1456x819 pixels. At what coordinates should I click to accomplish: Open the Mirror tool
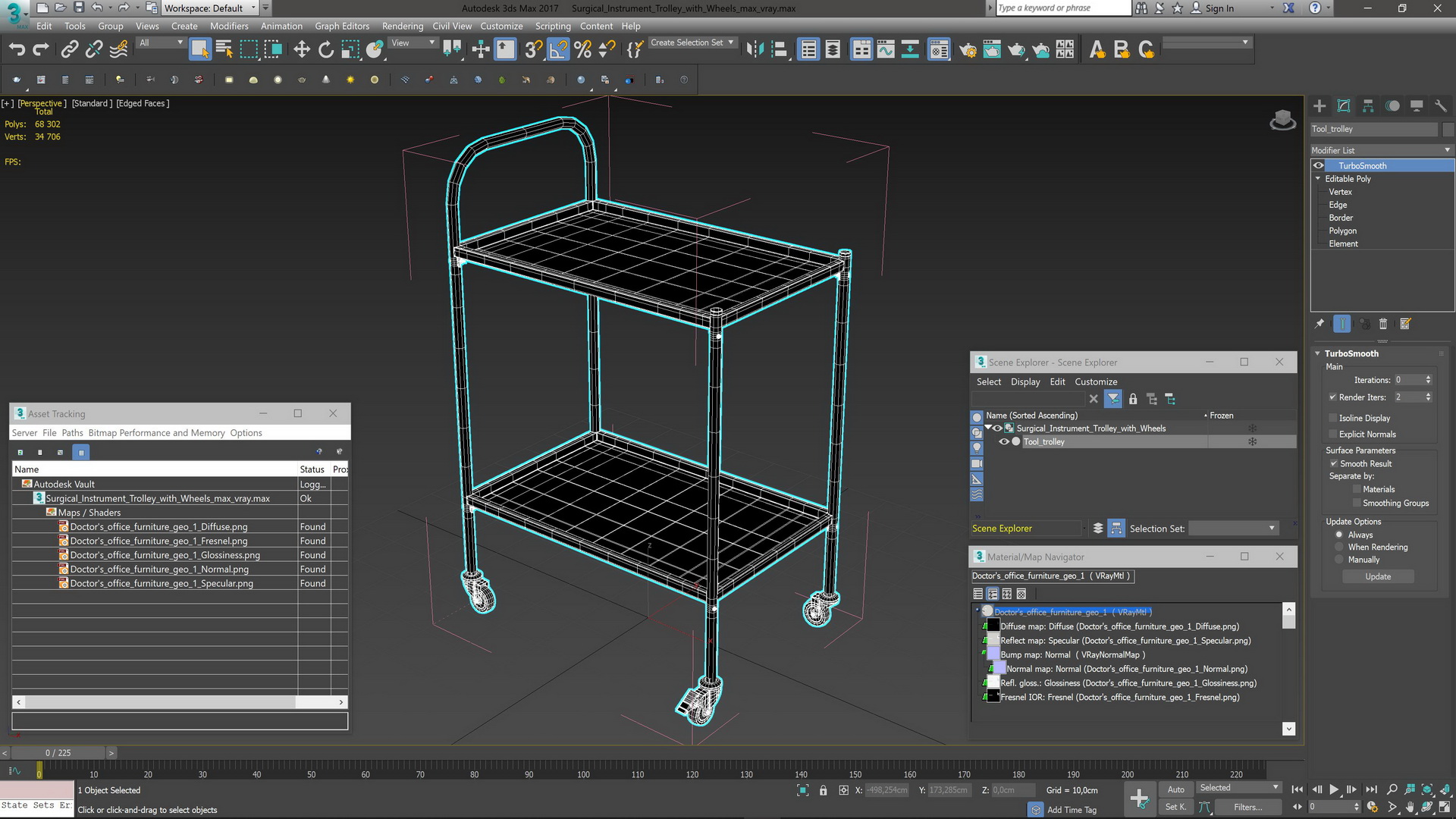click(x=755, y=50)
